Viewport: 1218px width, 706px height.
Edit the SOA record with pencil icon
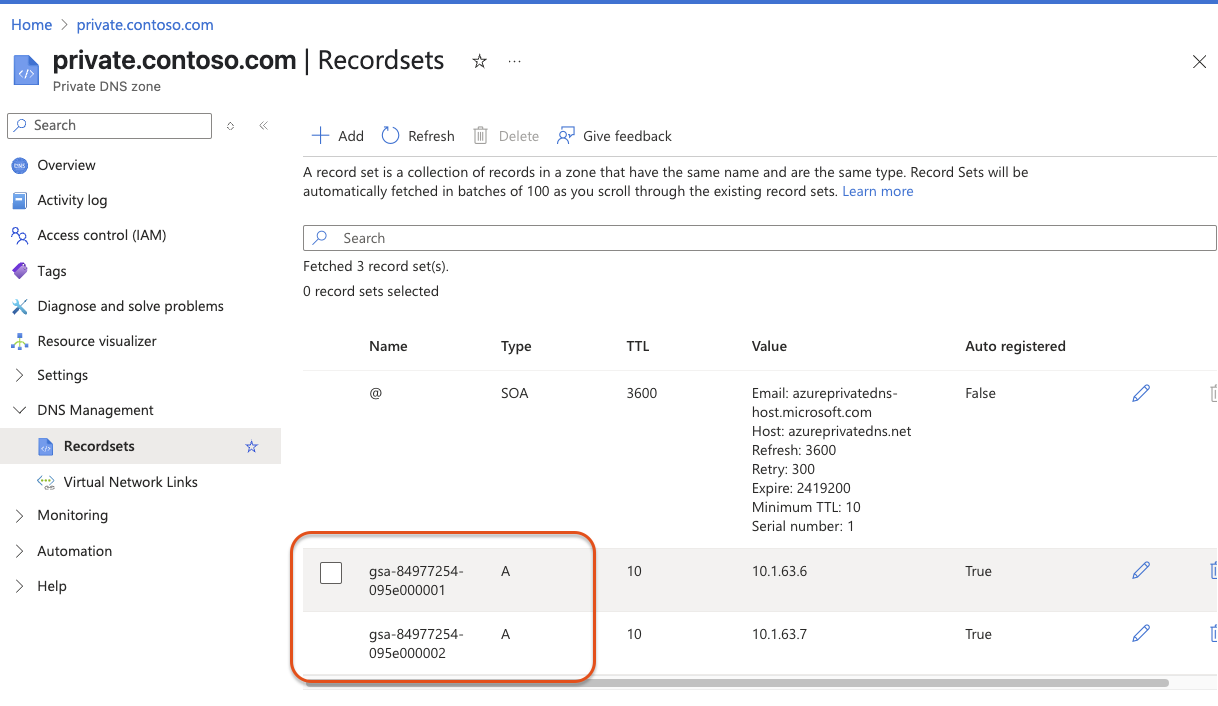point(1141,393)
